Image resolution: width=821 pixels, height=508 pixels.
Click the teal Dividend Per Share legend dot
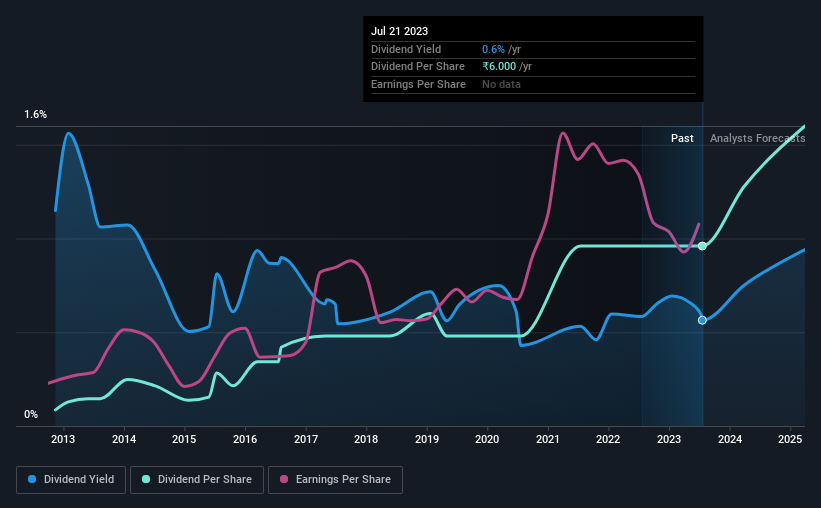(146, 479)
